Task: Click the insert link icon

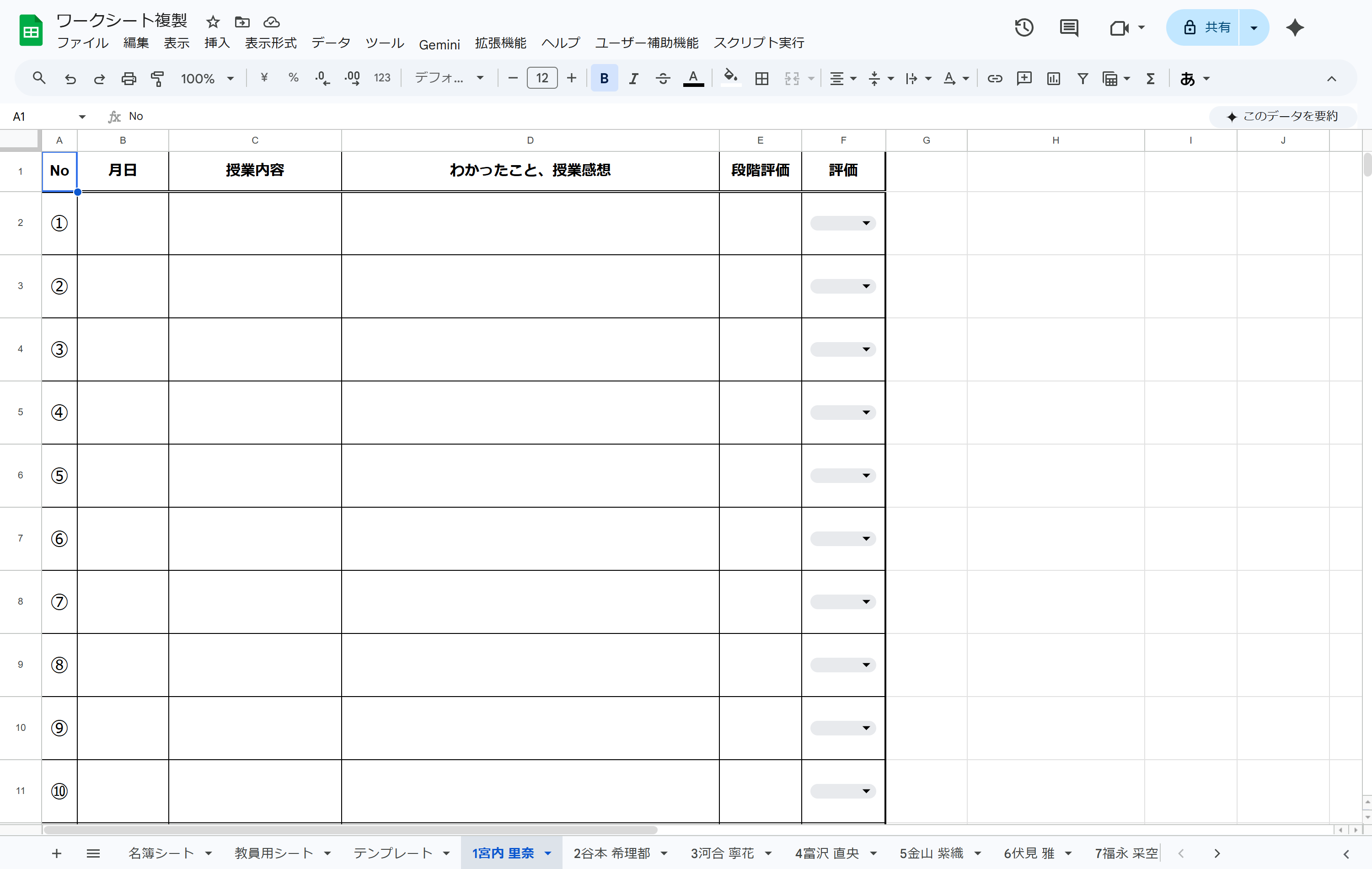Action: [994, 78]
